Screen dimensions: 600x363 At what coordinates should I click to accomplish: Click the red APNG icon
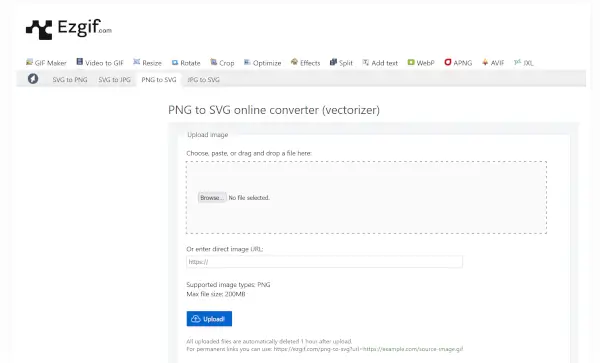pyautogui.click(x=448, y=62)
